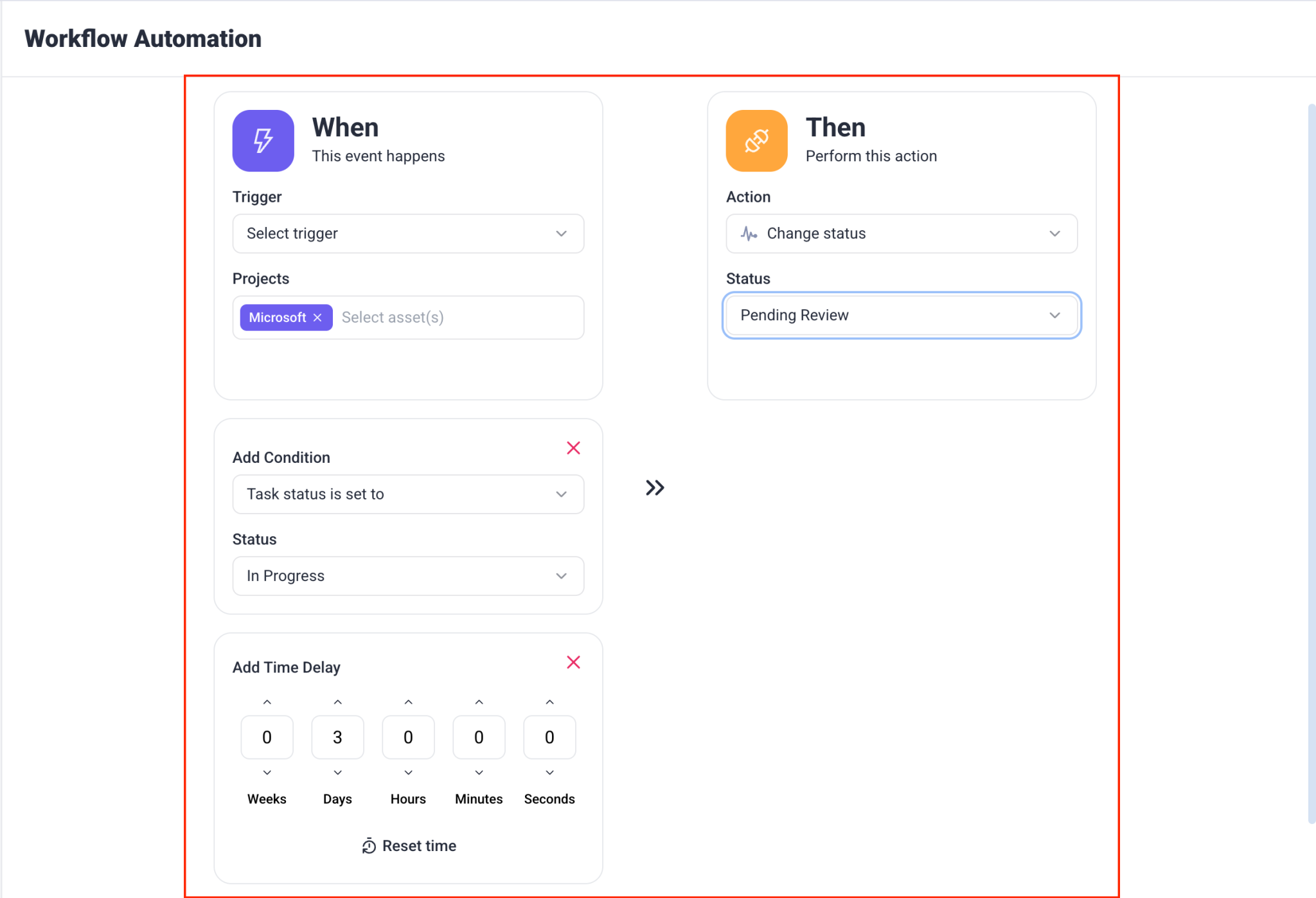
Task: Increase the Seconds value
Action: click(x=549, y=702)
